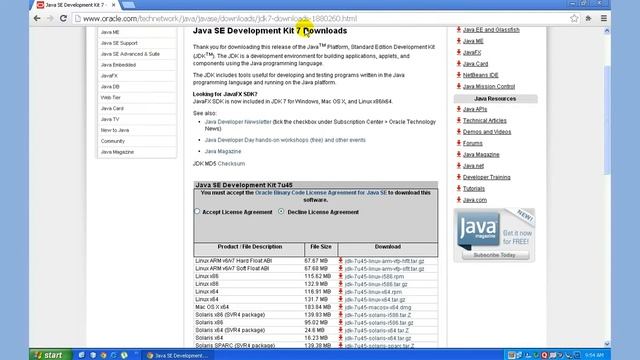
Task: Click the red arrow icon beside Java APIs
Action: [x=458, y=109]
